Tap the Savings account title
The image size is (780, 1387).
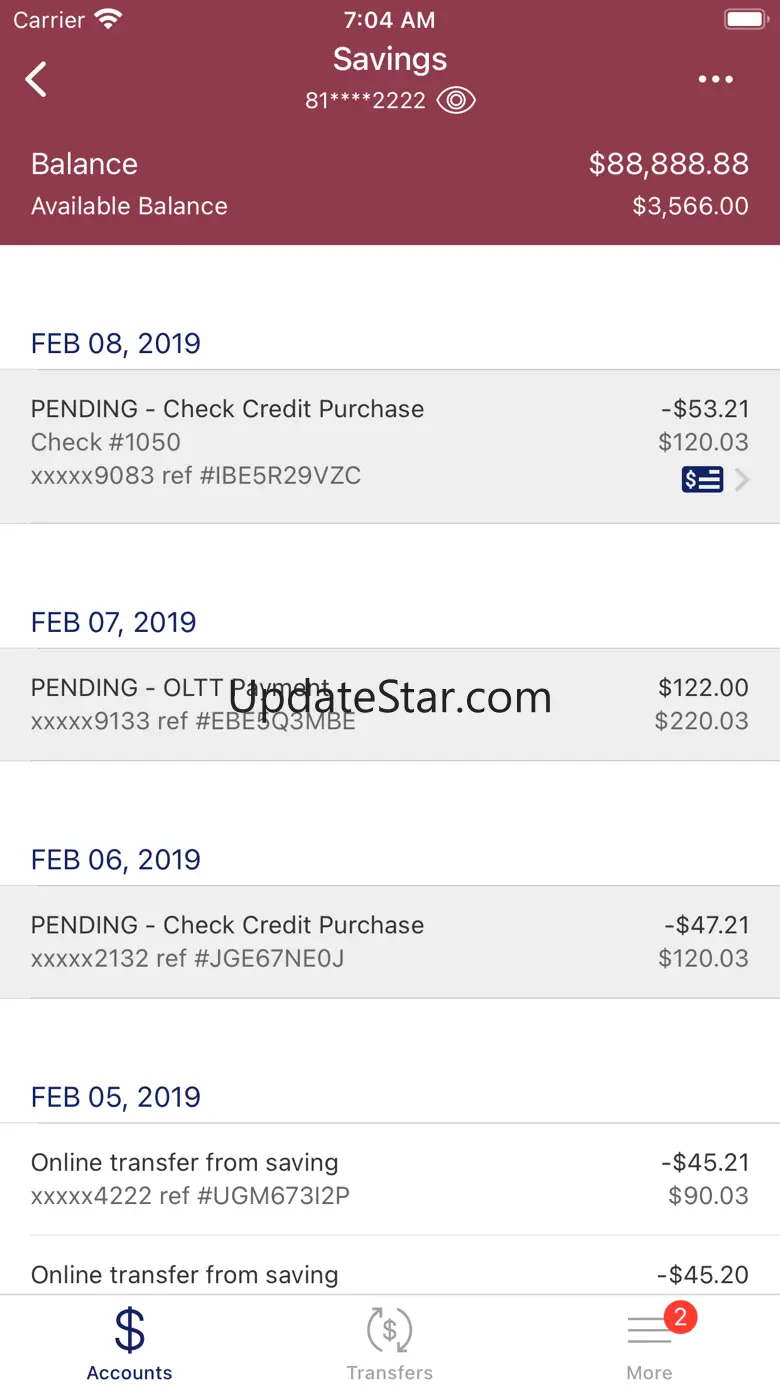point(390,59)
